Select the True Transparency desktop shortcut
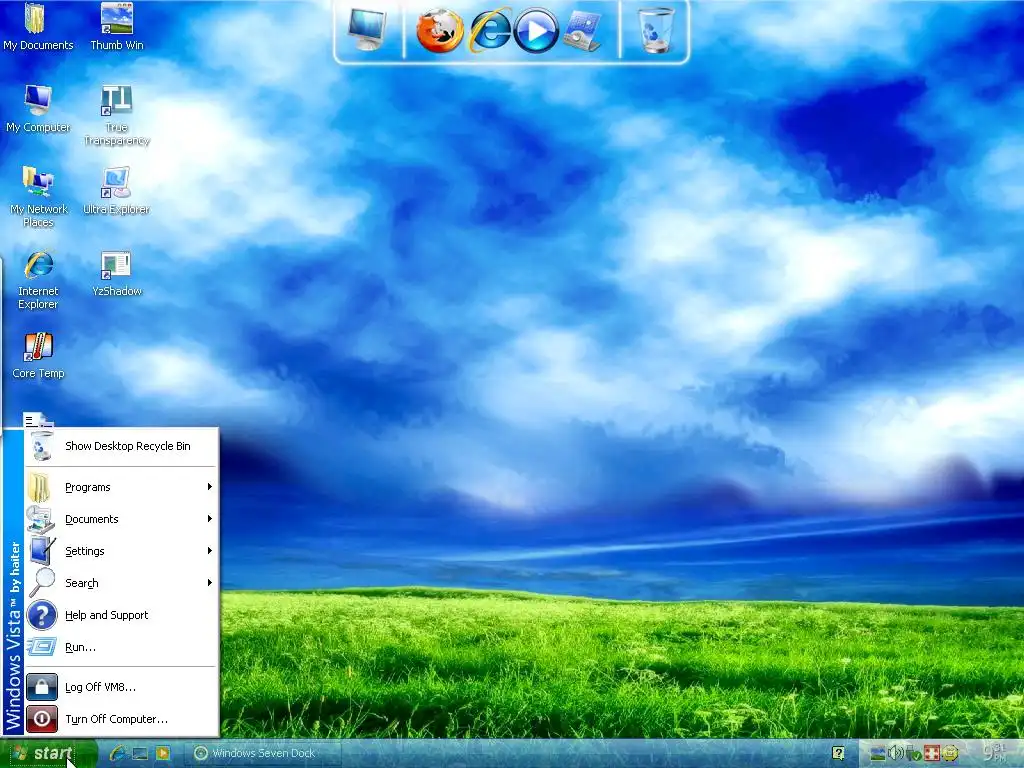The height and width of the screenshot is (768, 1024). coord(116,116)
